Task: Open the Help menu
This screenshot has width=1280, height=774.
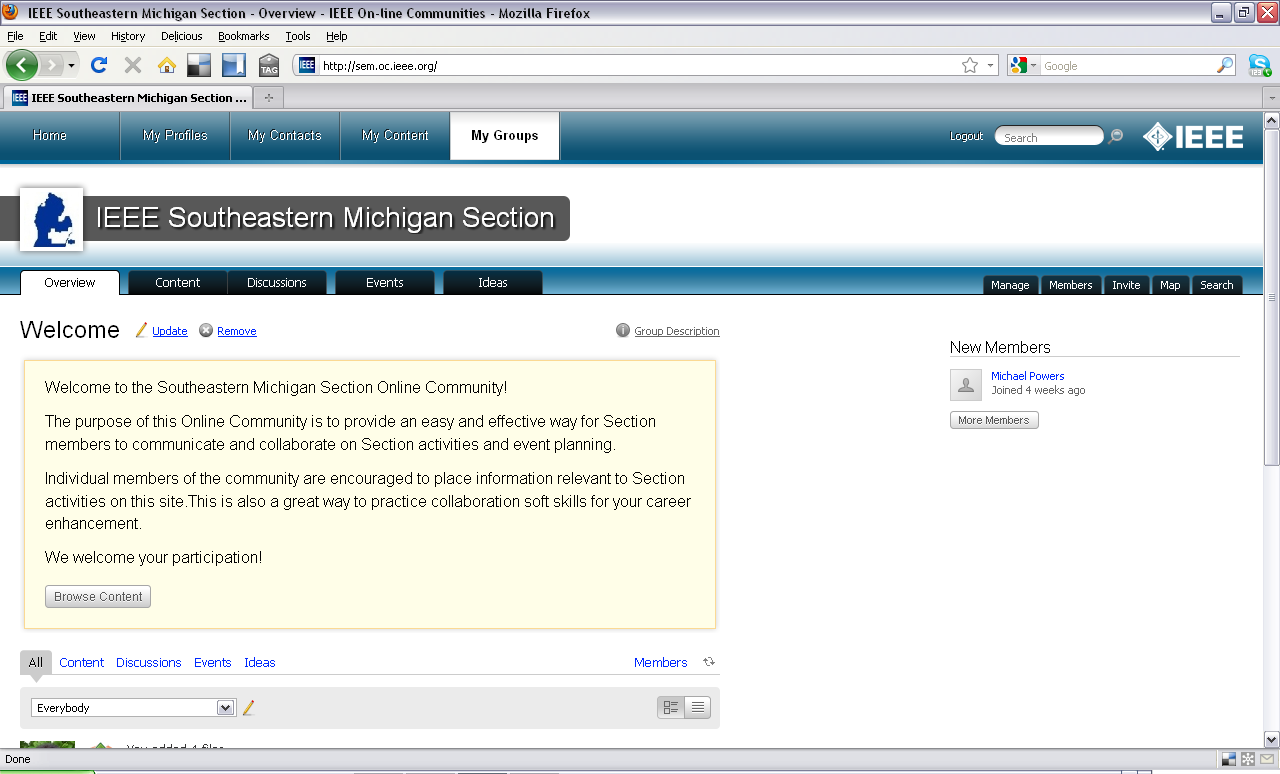Action: click(x=337, y=36)
